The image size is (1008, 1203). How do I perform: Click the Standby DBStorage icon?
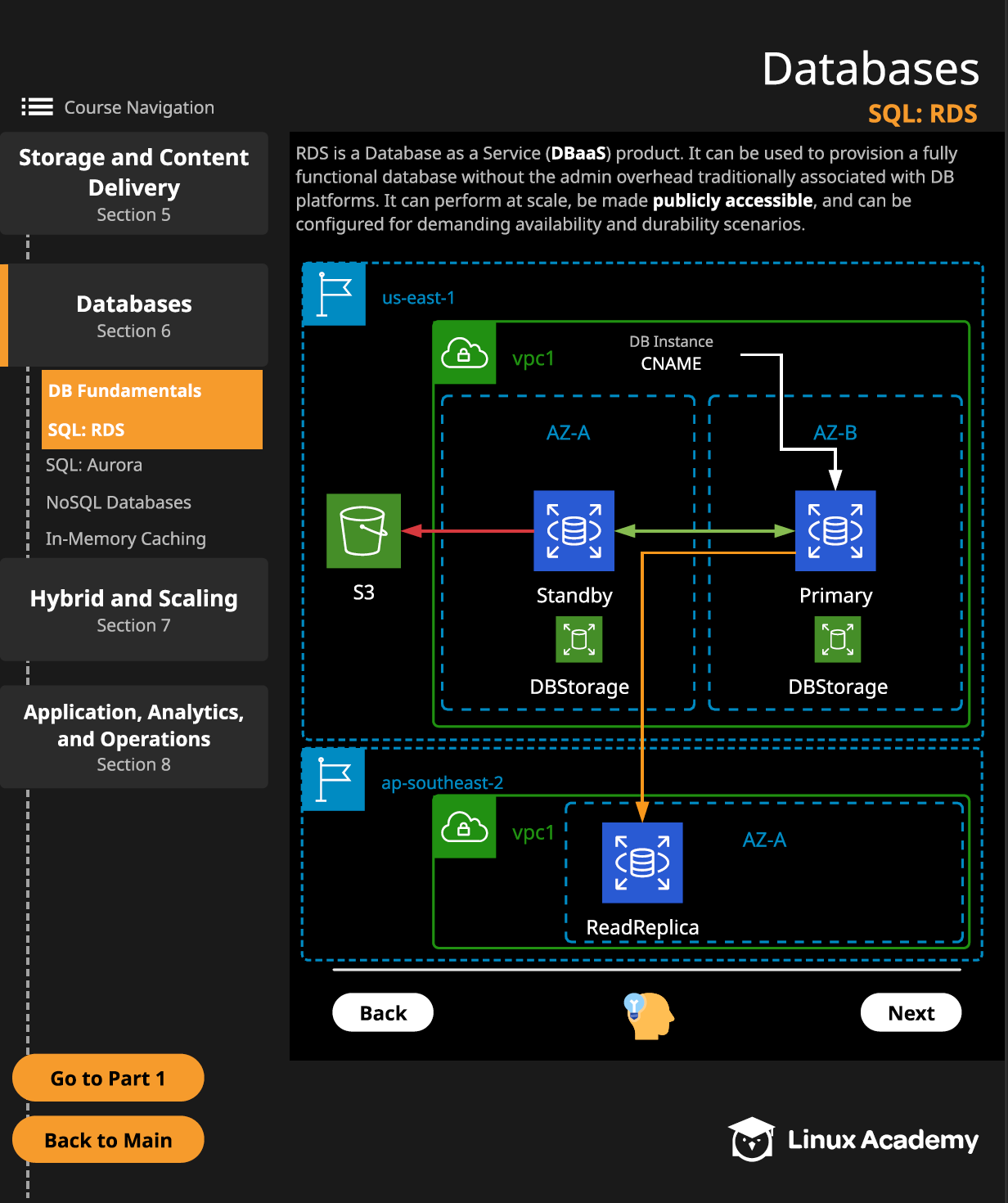point(579,639)
